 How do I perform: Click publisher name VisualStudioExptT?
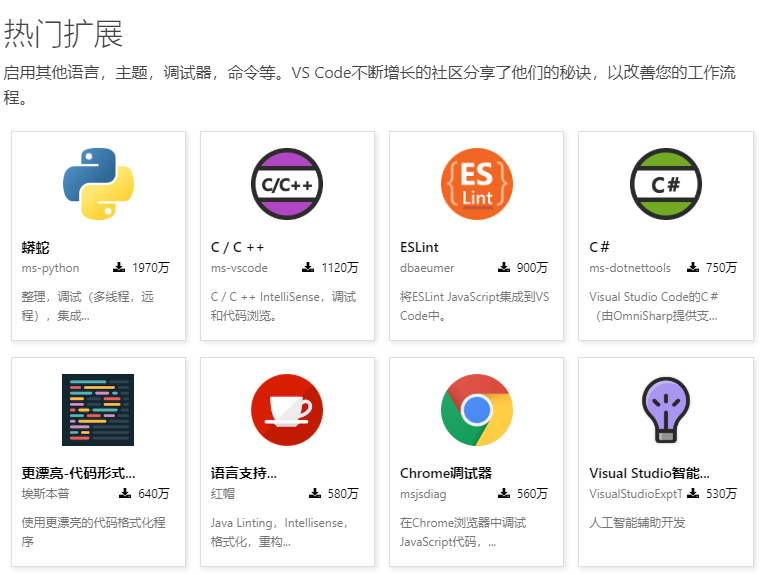(636, 494)
